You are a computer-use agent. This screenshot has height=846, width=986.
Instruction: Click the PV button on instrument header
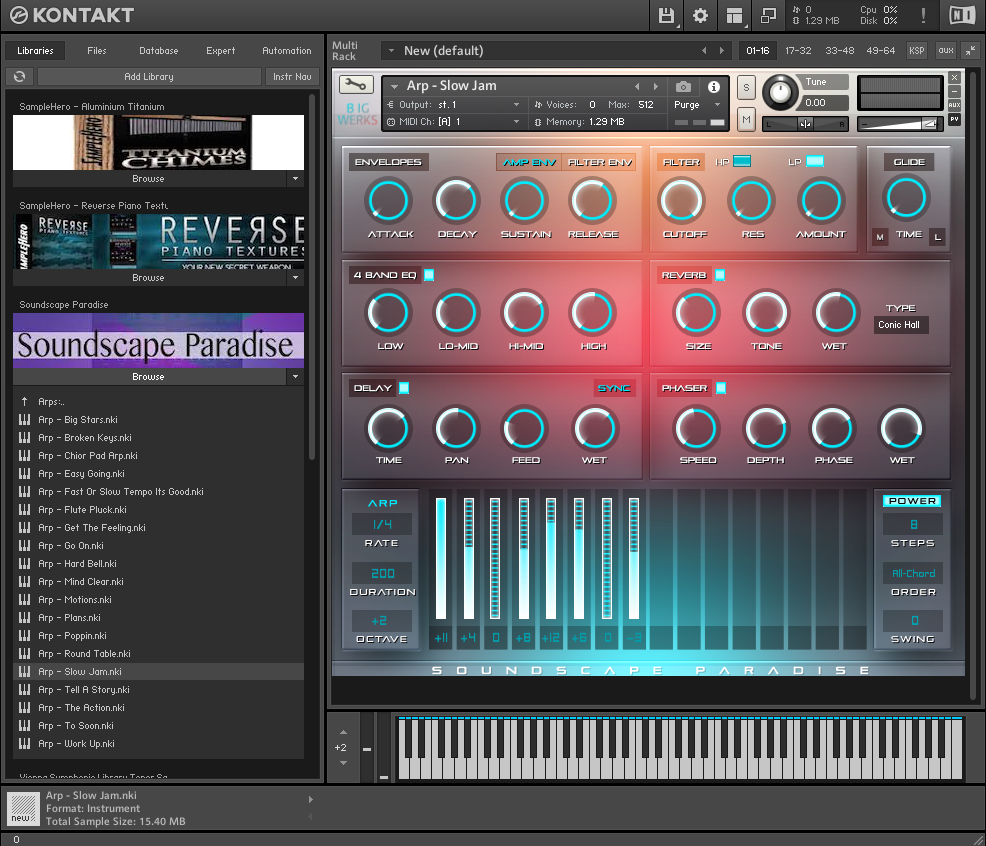[x=955, y=119]
